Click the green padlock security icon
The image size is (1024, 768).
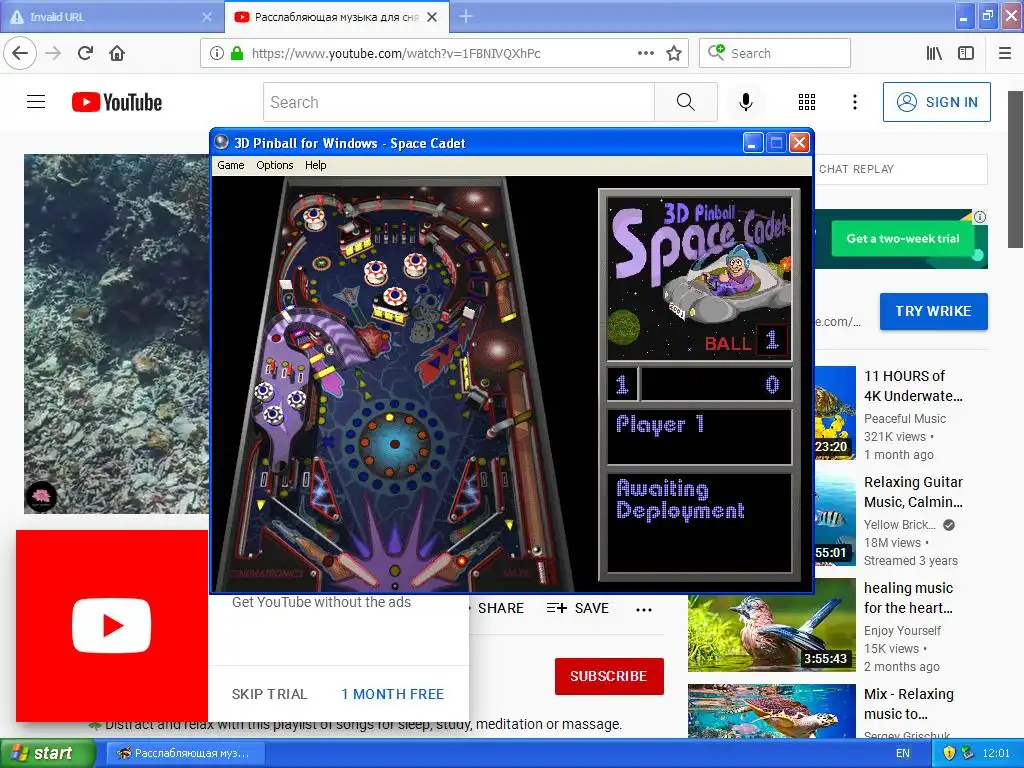click(x=236, y=54)
